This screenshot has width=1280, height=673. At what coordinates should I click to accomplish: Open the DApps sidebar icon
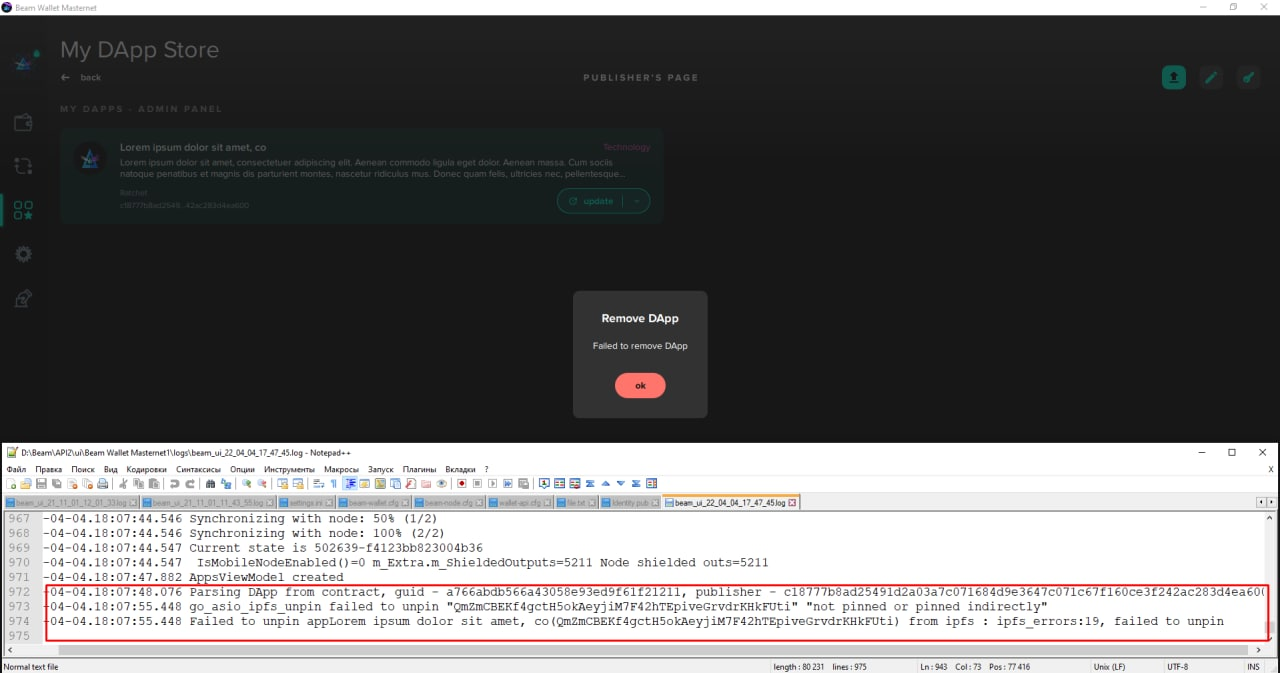point(23,210)
